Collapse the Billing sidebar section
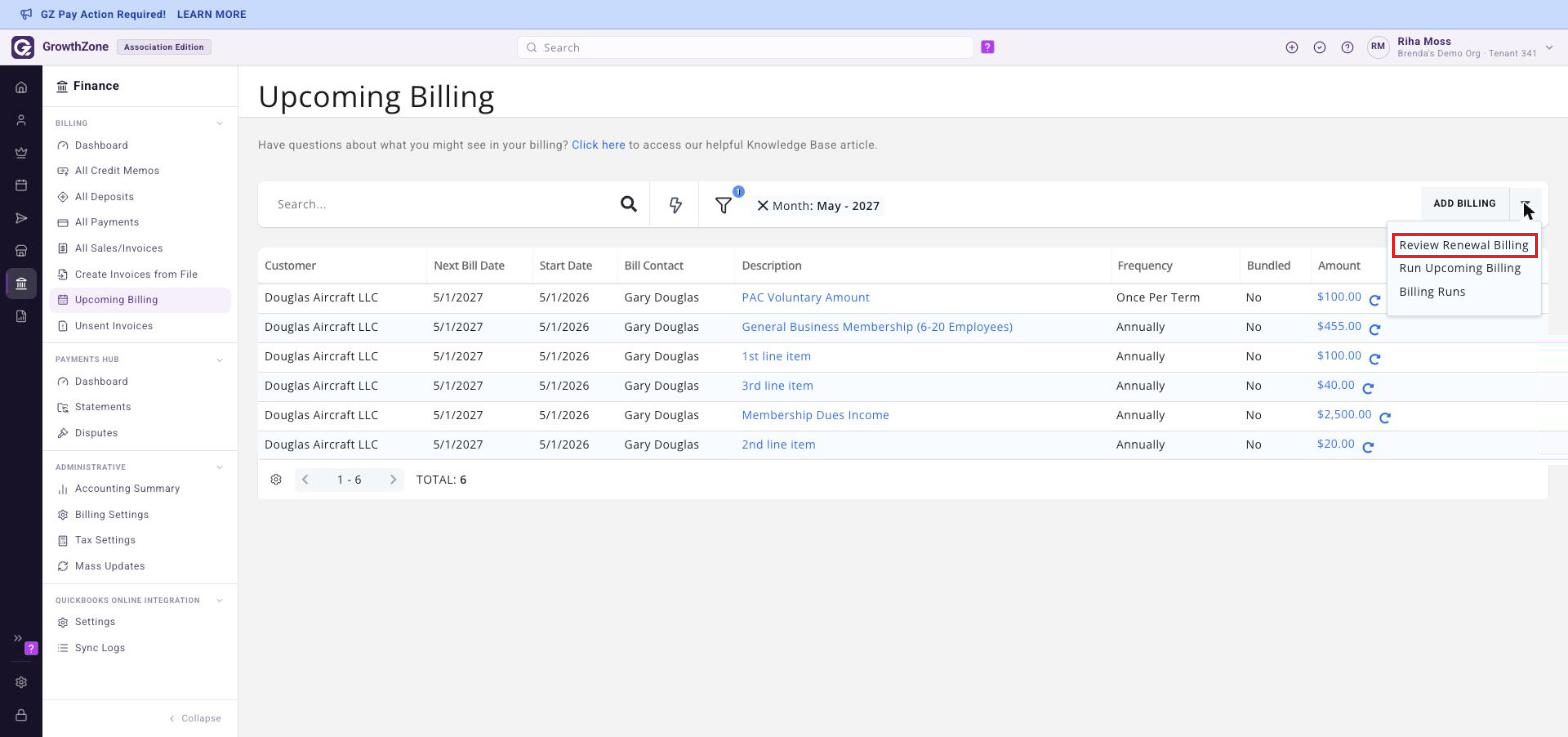Viewport: 1568px width, 737px height. tap(220, 124)
